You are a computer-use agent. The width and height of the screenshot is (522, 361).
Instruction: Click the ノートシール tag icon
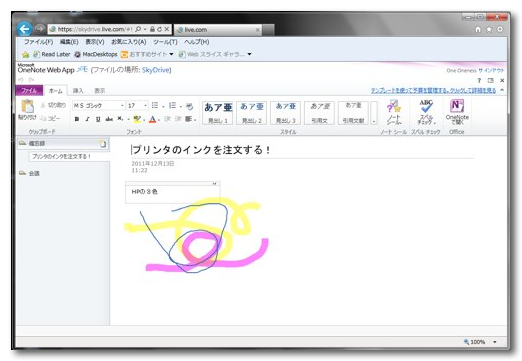(x=393, y=107)
